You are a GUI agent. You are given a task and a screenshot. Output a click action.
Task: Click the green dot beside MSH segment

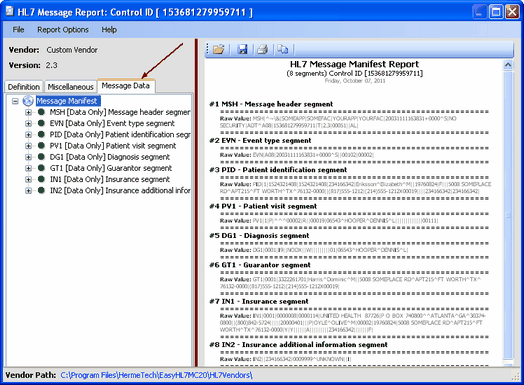41,112
